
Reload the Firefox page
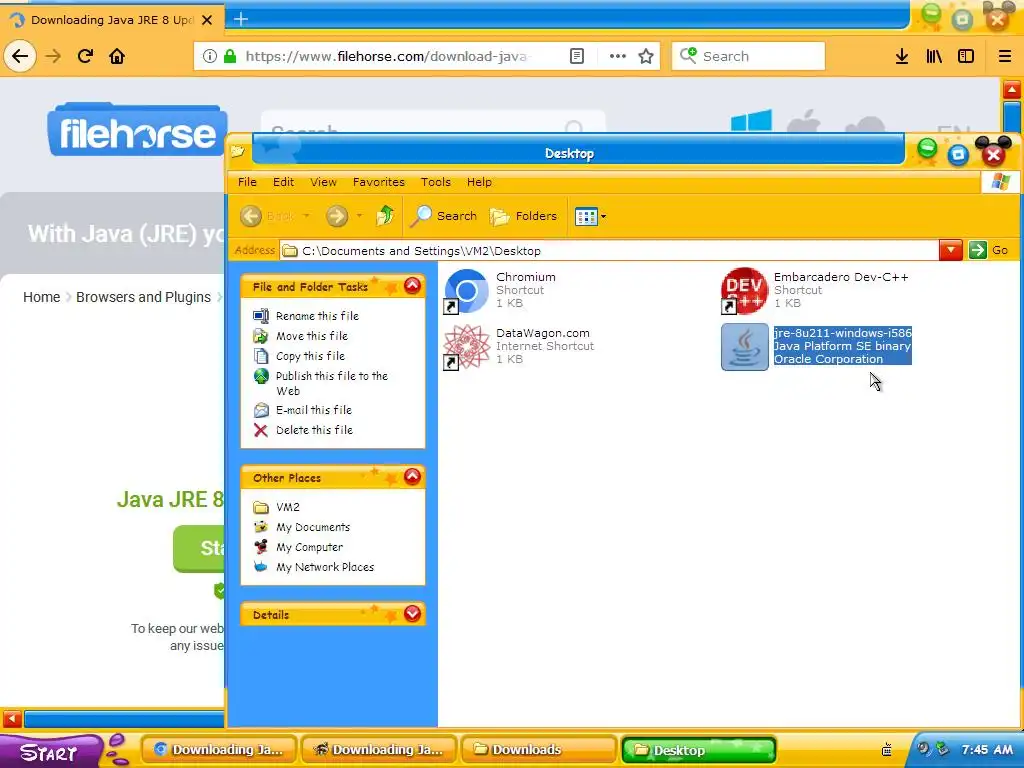pos(86,56)
